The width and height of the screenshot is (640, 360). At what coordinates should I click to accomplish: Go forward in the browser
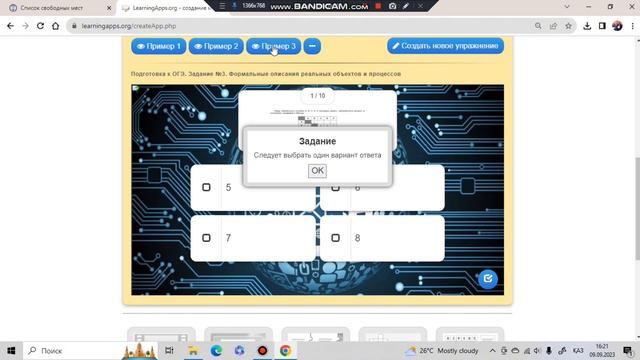(x=25, y=26)
